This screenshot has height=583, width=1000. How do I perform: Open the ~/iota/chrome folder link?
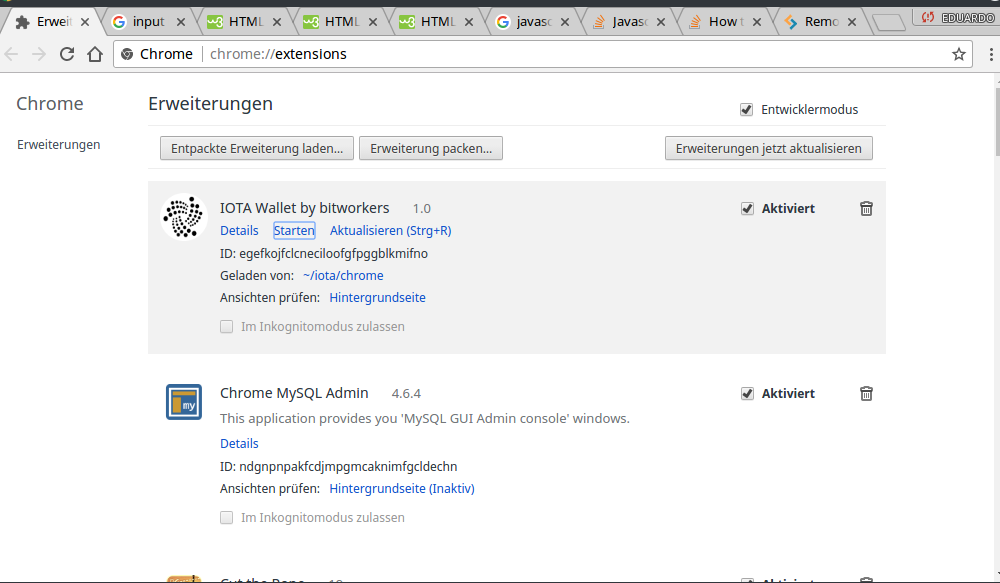click(343, 276)
